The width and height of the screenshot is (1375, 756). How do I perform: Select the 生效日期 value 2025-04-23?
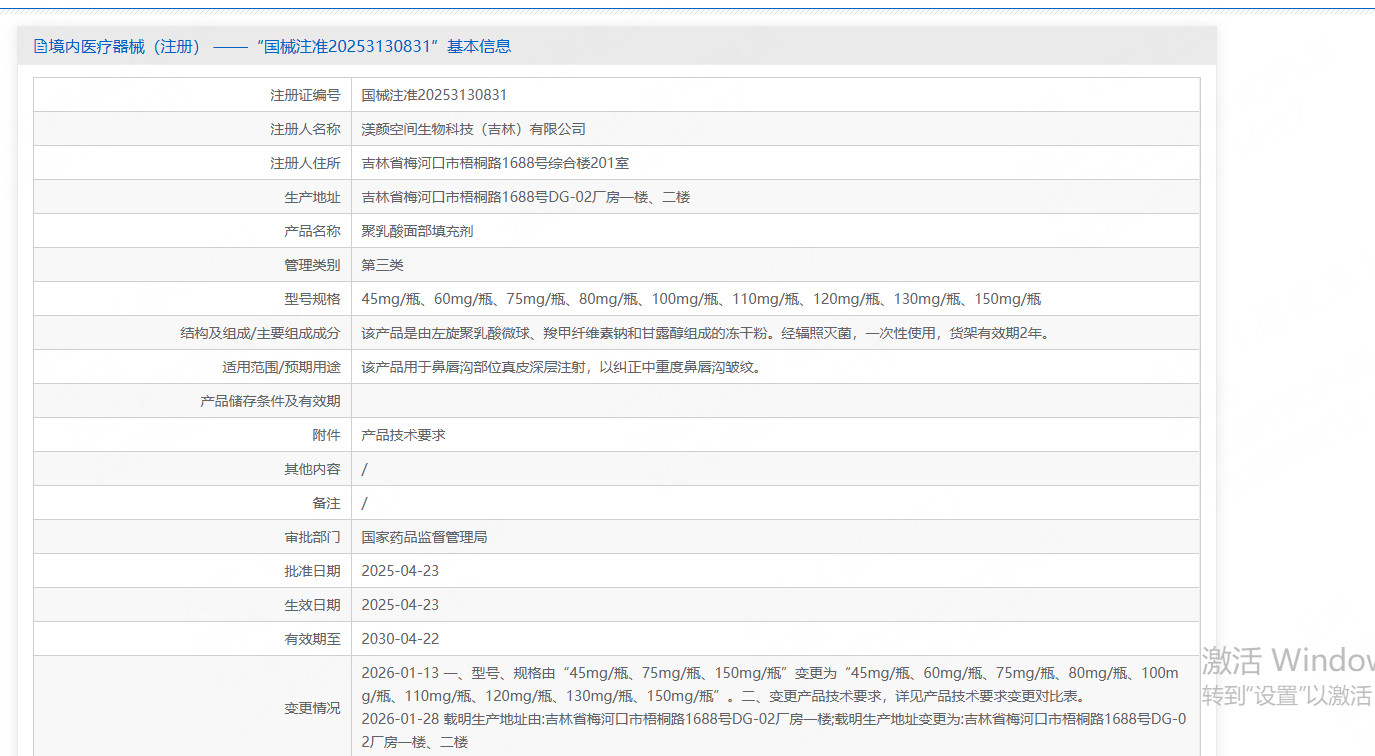click(400, 605)
